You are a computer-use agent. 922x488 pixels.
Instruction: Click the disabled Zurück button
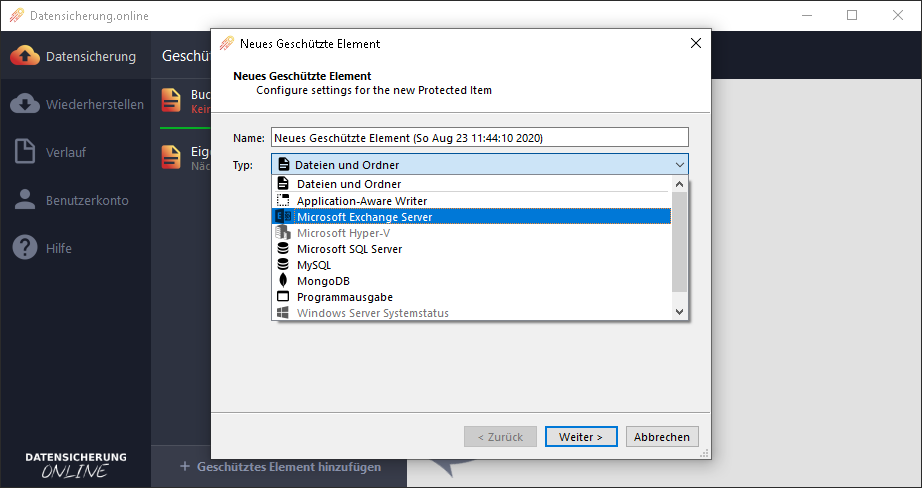[500, 437]
